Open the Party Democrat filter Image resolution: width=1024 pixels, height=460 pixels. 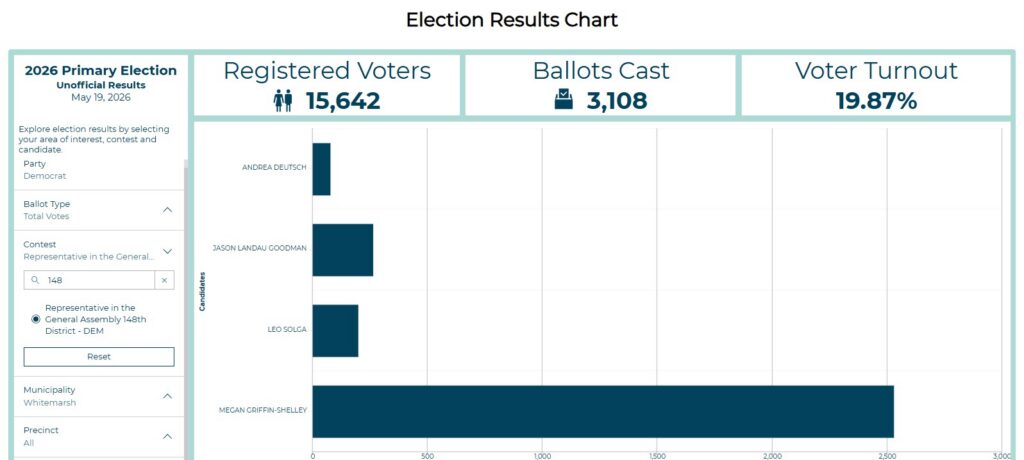[99, 170]
